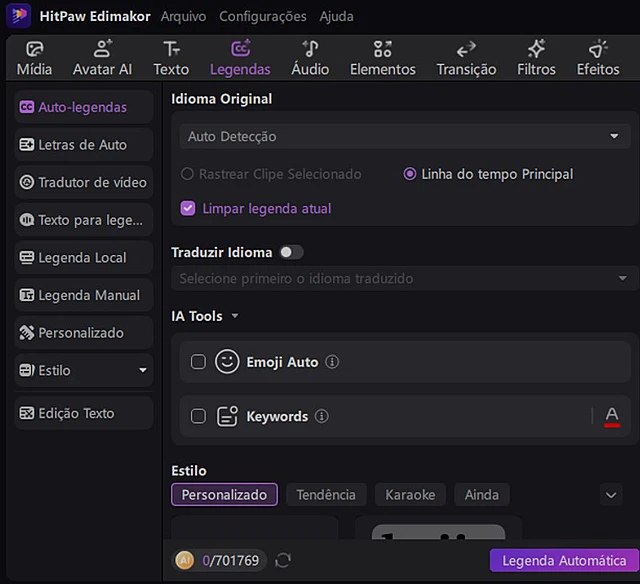
Task: Select the Legendas tab
Action: pos(240,58)
